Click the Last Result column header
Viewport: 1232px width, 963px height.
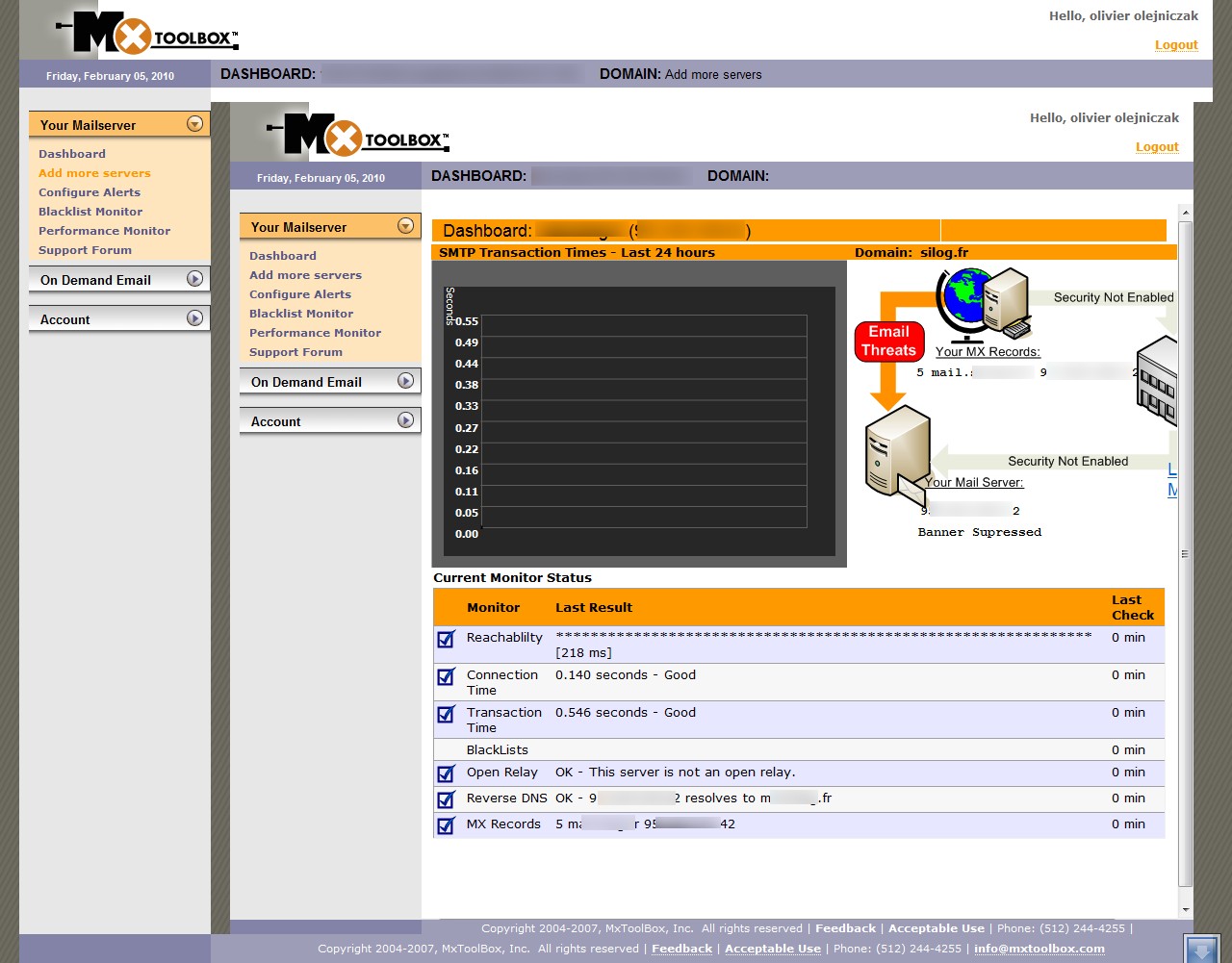pyautogui.click(x=594, y=608)
